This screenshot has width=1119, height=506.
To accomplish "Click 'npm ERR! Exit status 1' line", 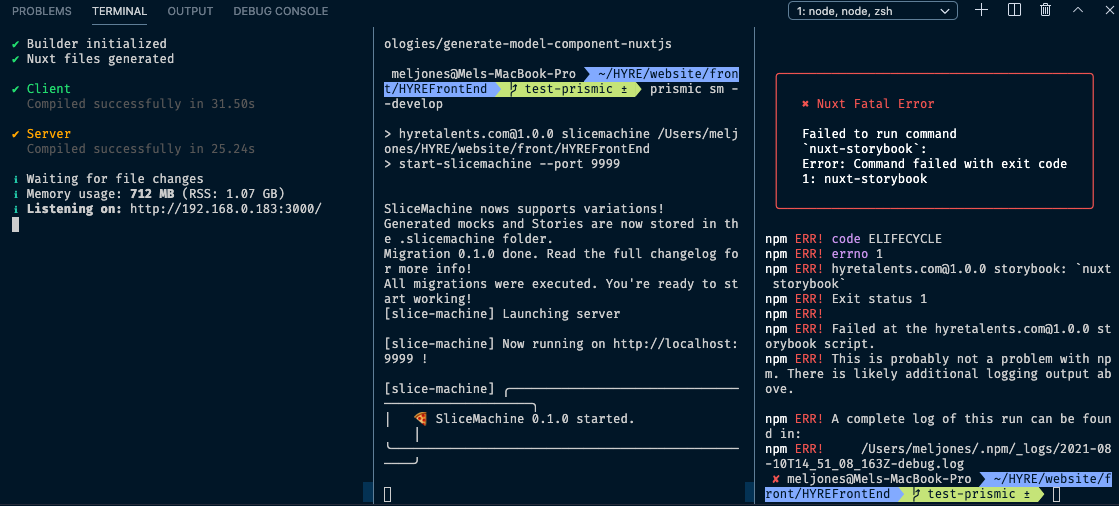I will [846, 299].
